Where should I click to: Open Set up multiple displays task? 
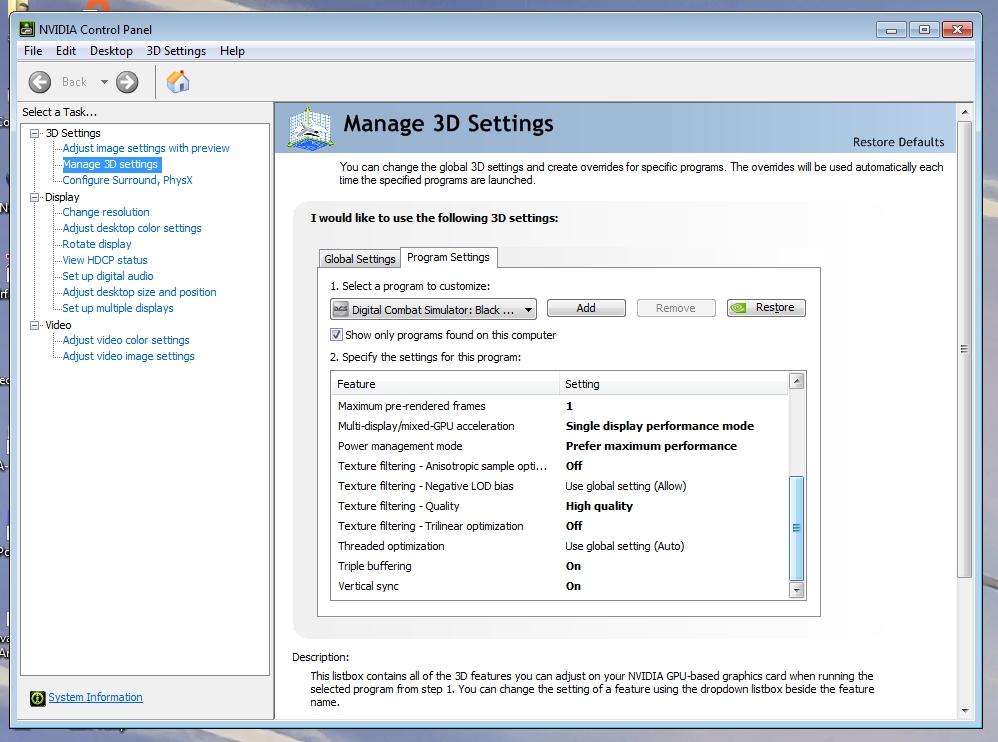click(118, 308)
